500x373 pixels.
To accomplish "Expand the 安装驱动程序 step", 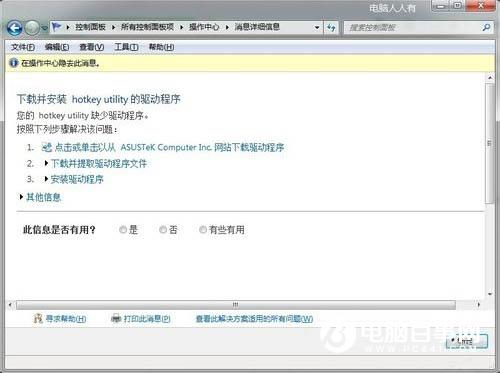I will 77,179.
